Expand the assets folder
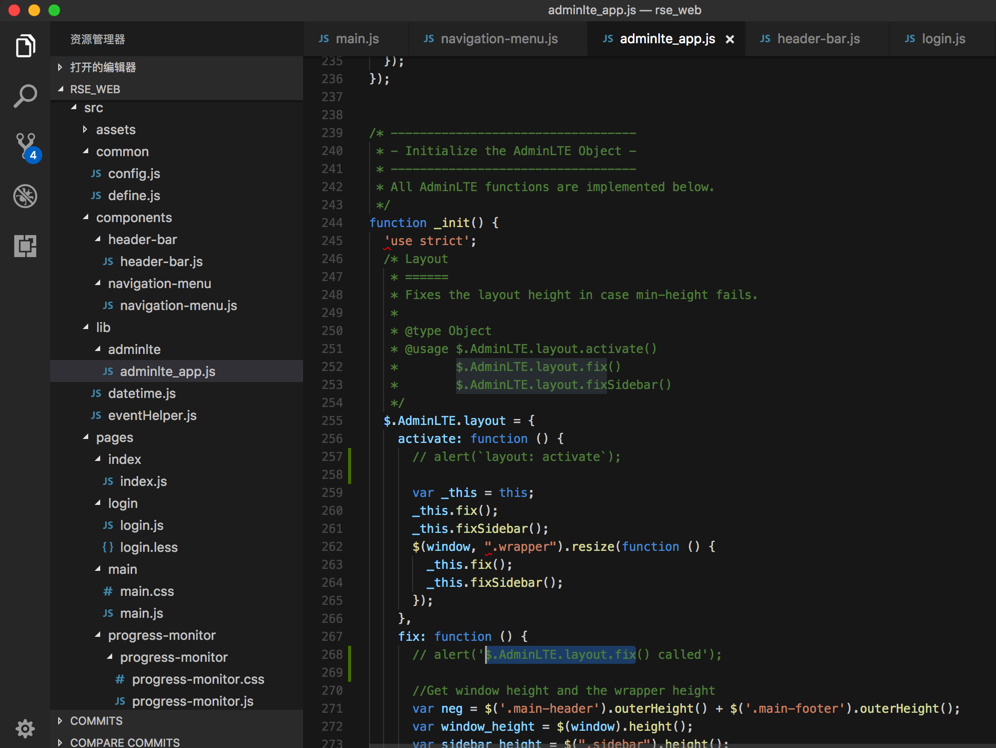The width and height of the screenshot is (996, 748). pyautogui.click(x=115, y=129)
